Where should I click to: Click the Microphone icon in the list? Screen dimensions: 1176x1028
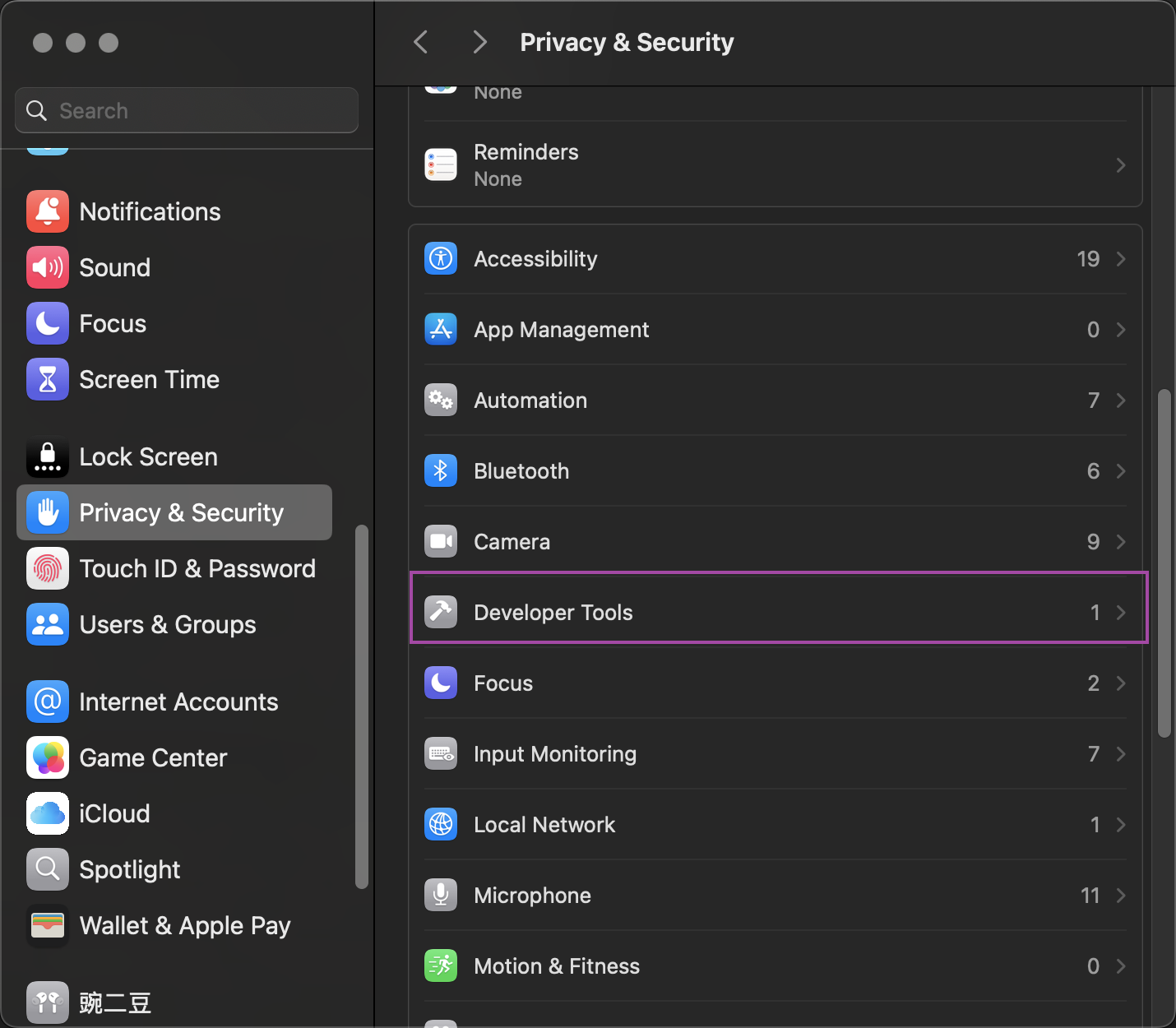[x=441, y=895]
